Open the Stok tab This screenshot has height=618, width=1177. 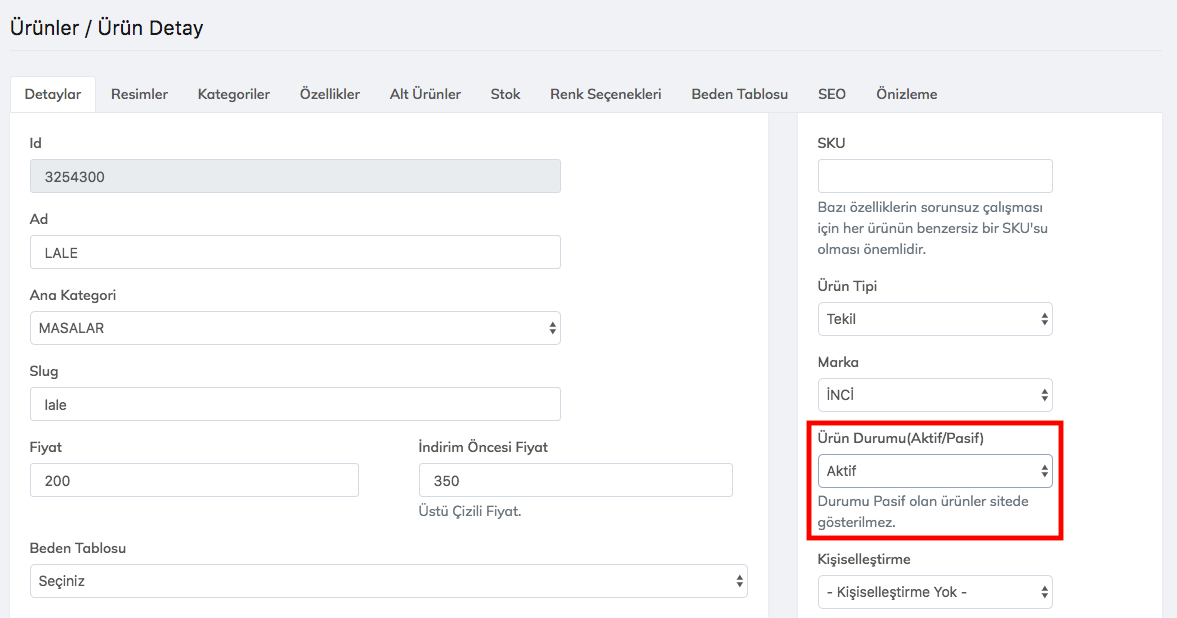coord(505,94)
